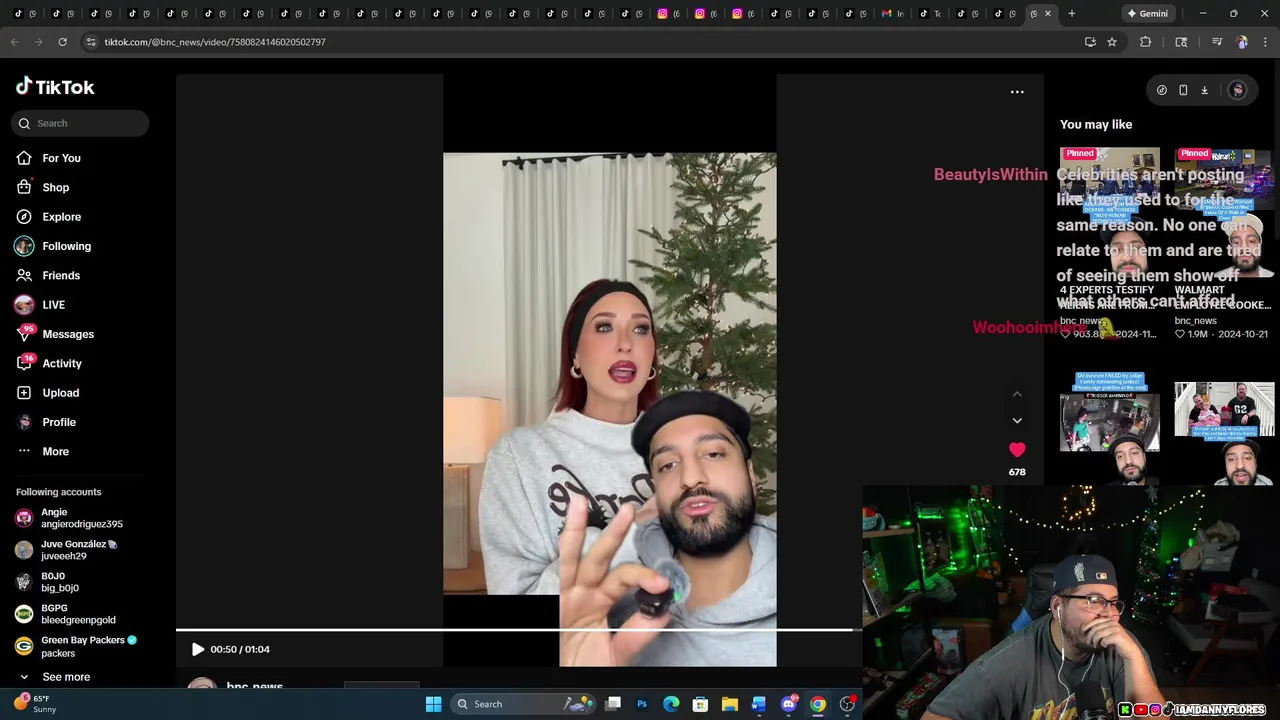This screenshot has height=720, width=1280.
Task: Open Microsoft Store from taskbar
Action: click(700, 704)
